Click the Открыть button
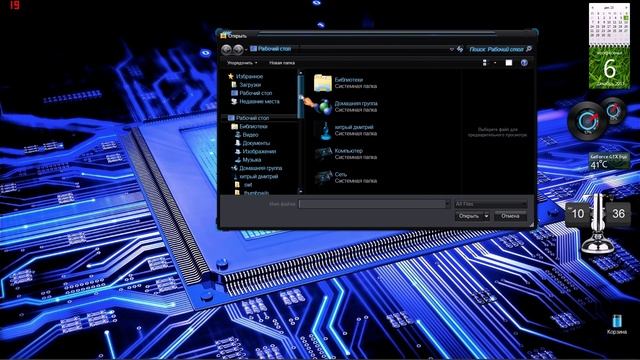 click(x=469, y=216)
